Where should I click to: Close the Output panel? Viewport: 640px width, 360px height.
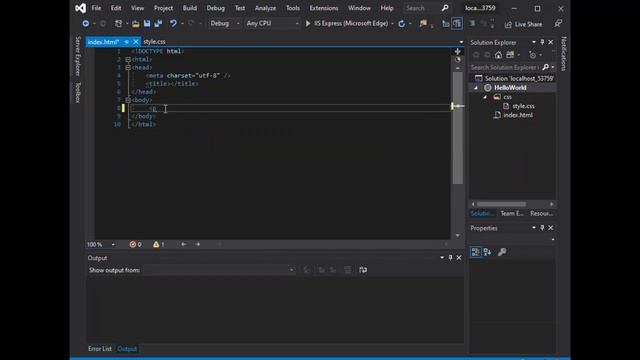coord(459,258)
